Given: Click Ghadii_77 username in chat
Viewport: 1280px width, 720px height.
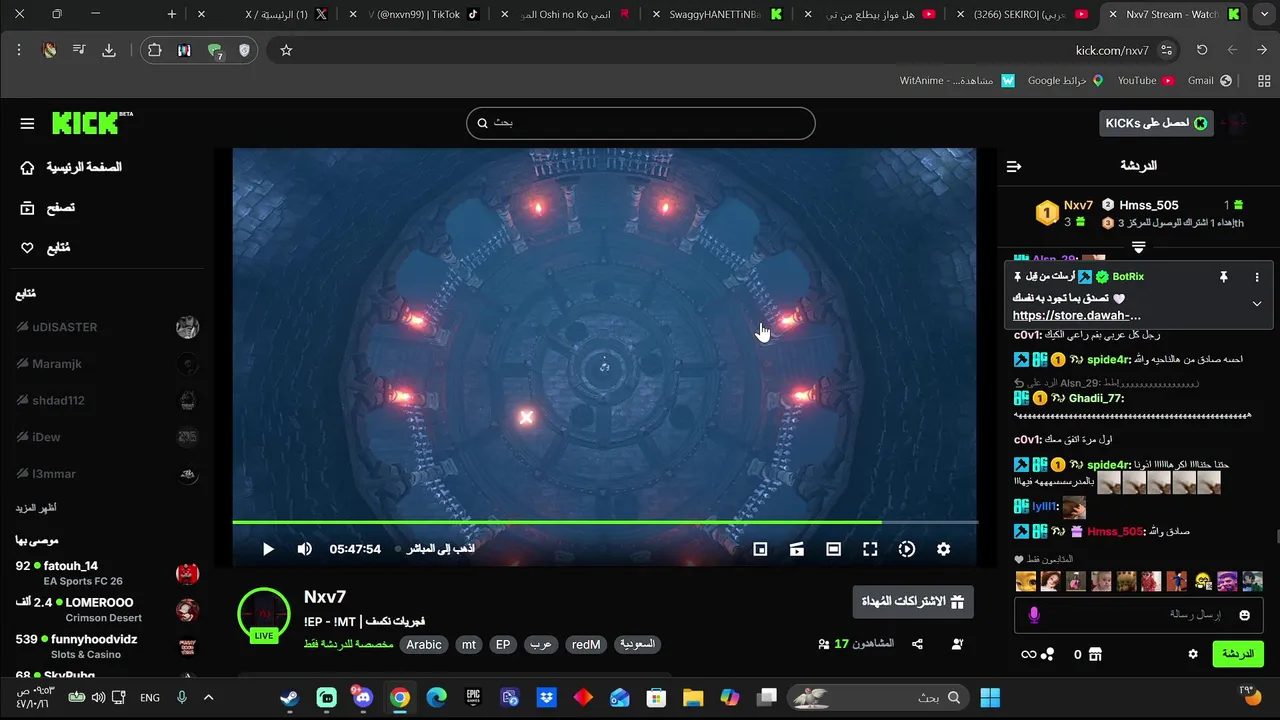Looking at the screenshot, I should [1096, 398].
